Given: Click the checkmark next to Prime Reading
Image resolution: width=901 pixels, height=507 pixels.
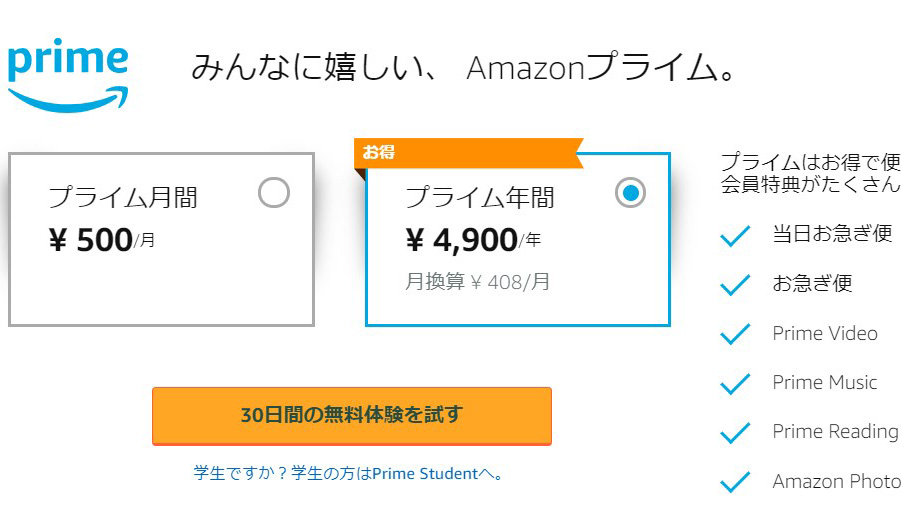Looking at the screenshot, I should point(735,432).
